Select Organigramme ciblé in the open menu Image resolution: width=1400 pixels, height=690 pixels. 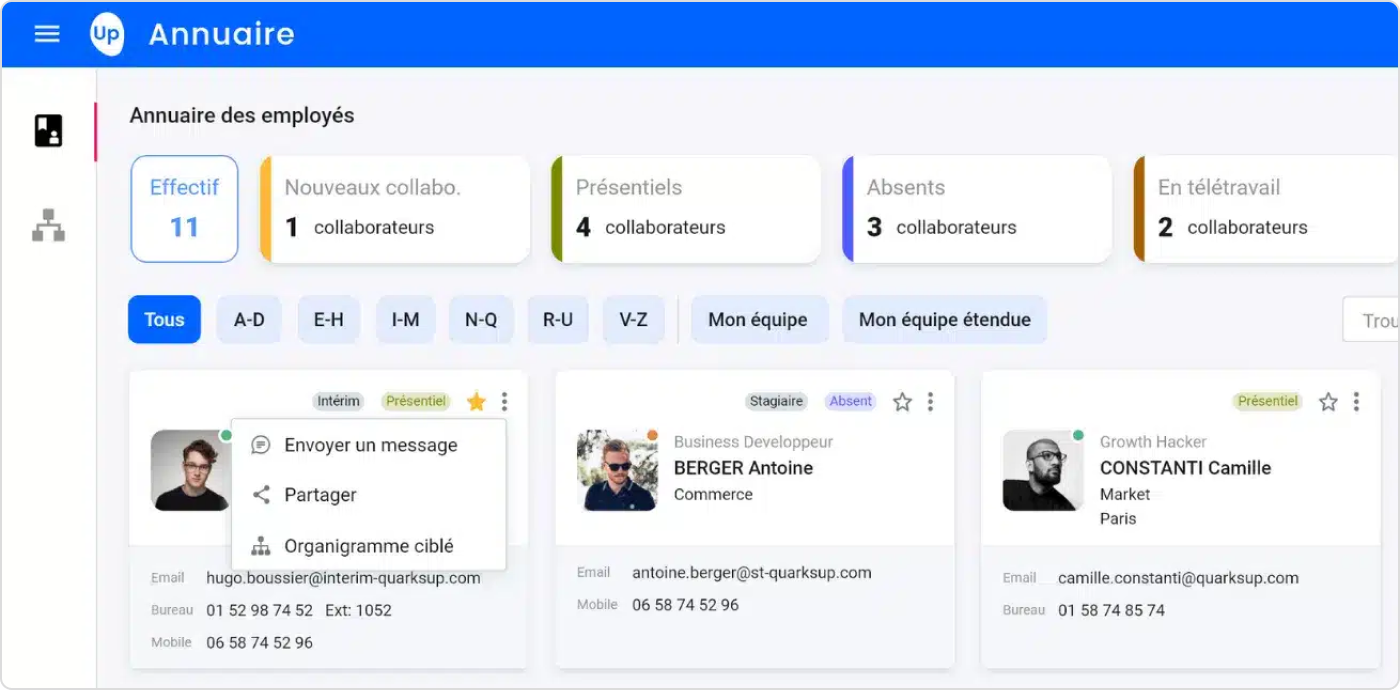tap(368, 546)
